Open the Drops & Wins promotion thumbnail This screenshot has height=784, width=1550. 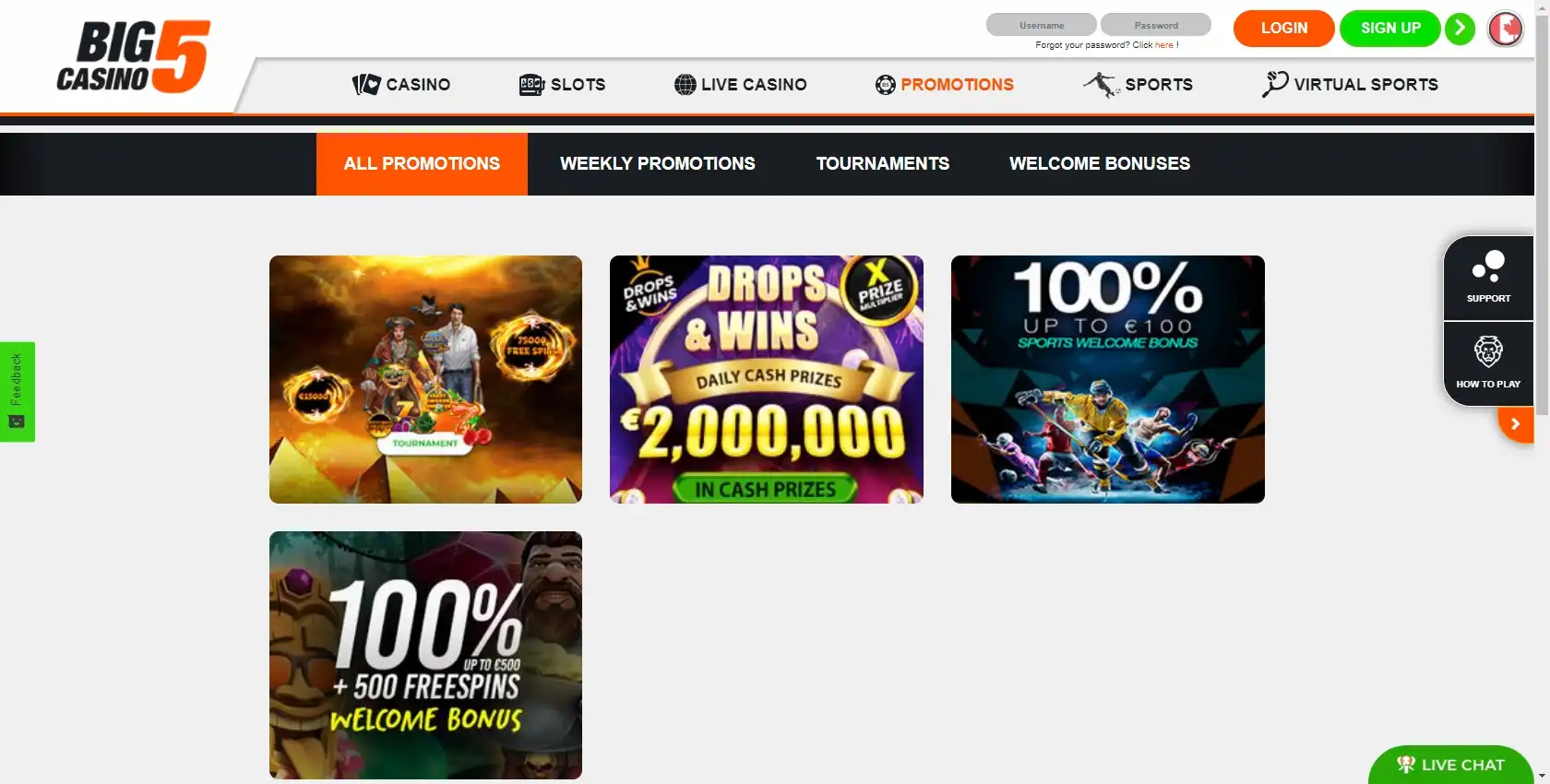coord(767,379)
